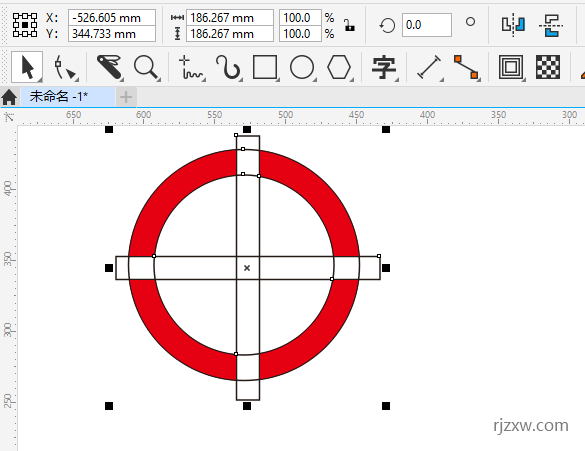
Task: Open the Rectangle tool flyout arrow
Action: click(278, 79)
